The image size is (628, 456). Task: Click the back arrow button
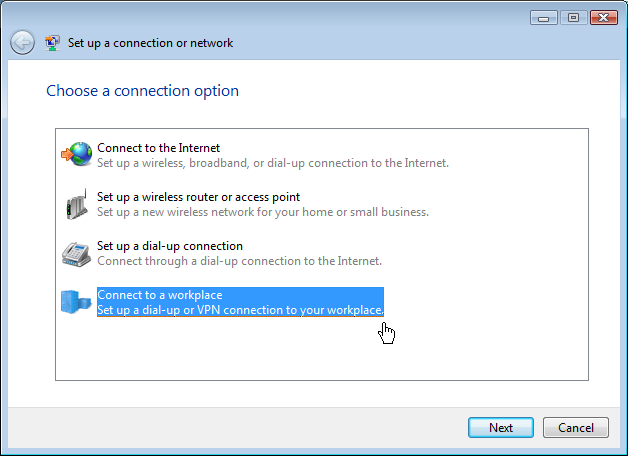[x=22, y=42]
